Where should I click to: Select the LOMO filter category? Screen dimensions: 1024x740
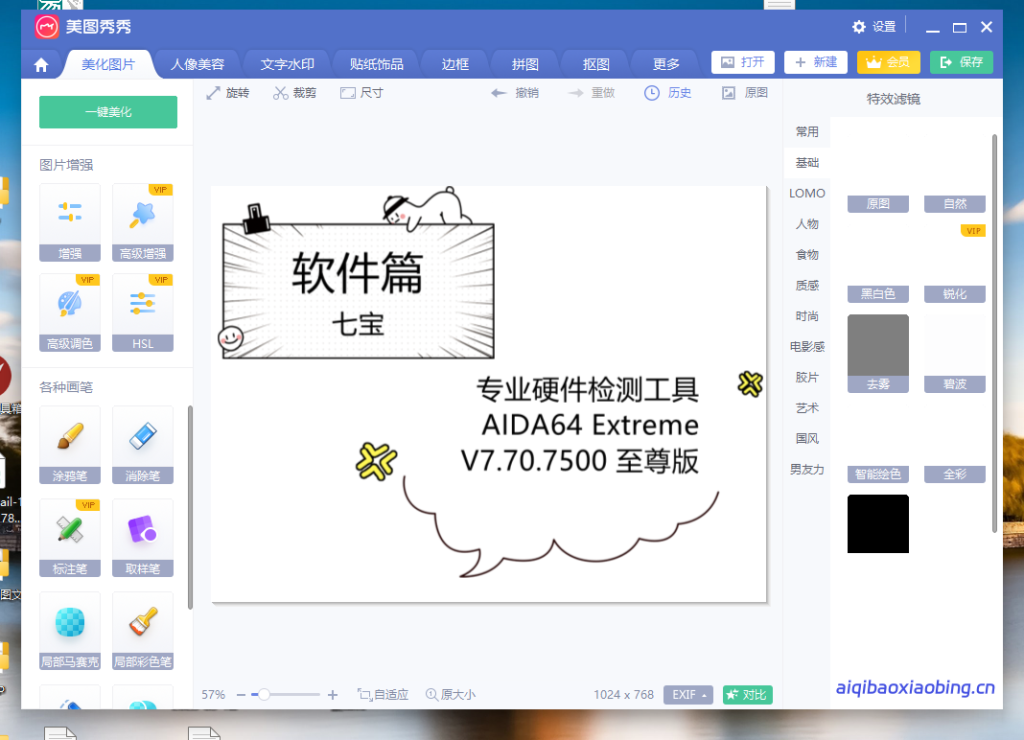(x=807, y=193)
